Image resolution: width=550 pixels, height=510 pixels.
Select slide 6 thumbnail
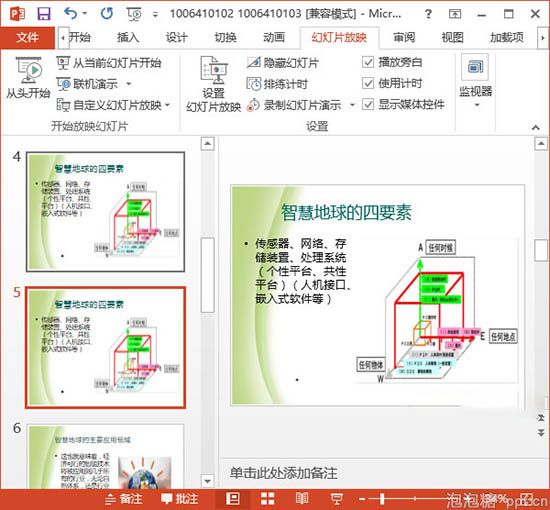tap(105, 456)
